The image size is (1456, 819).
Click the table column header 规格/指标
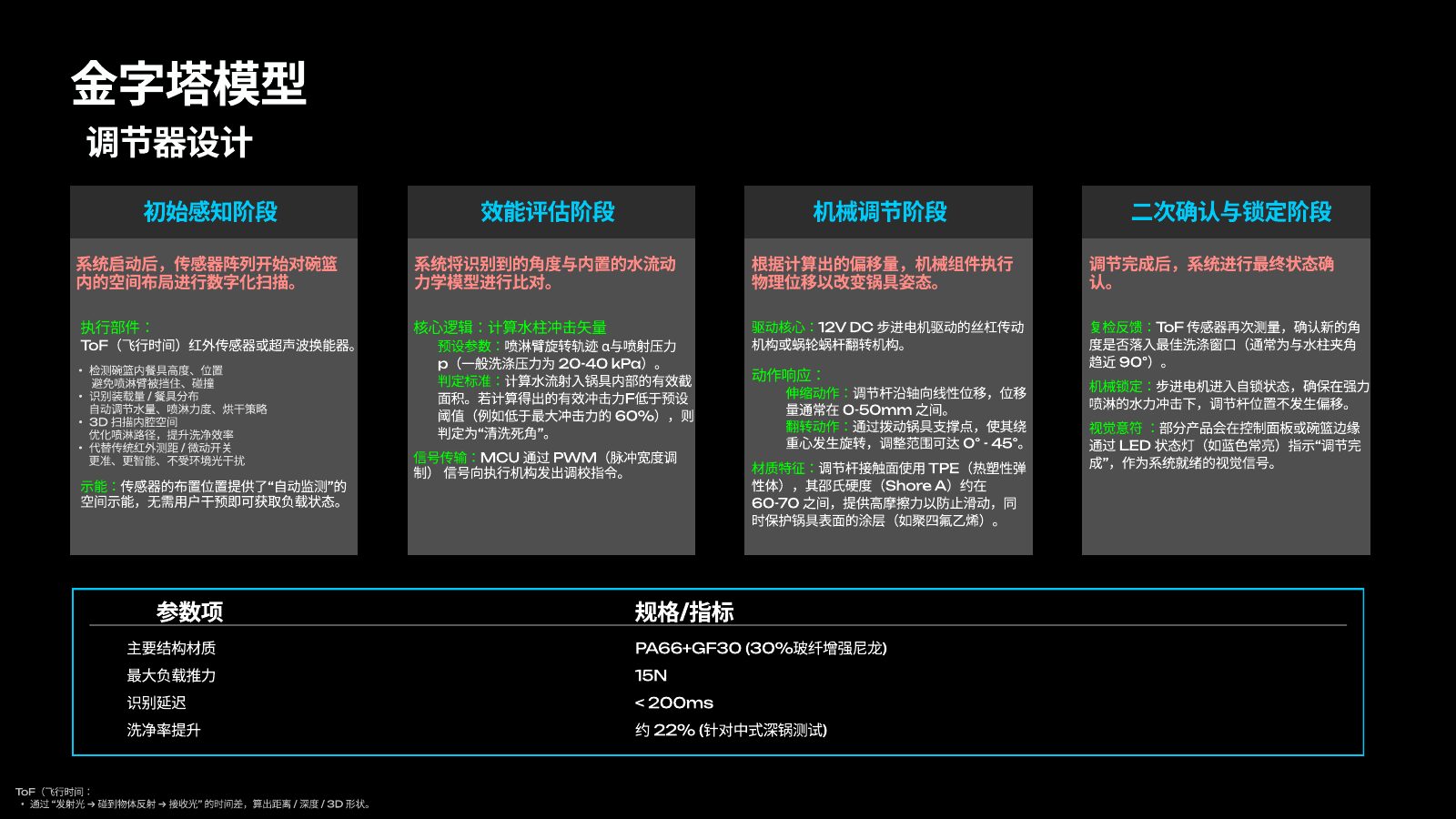(x=684, y=612)
